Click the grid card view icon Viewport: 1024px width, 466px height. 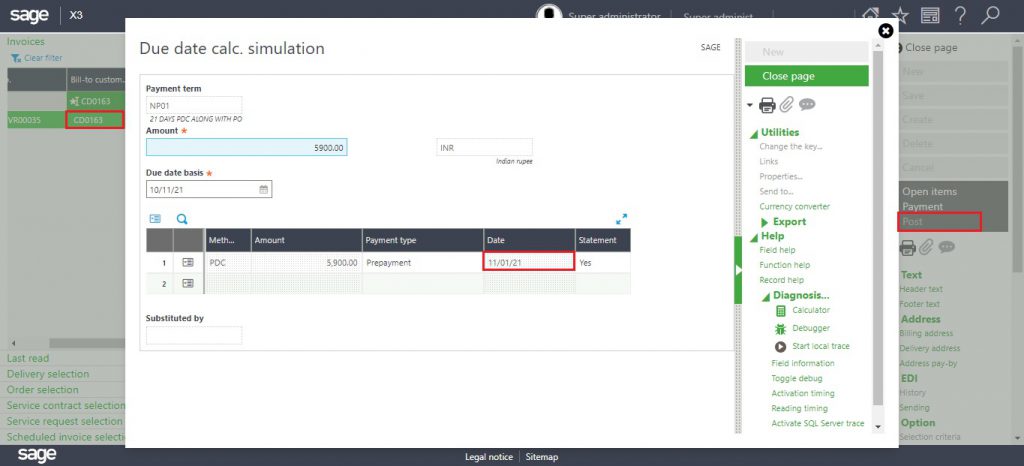(x=155, y=218)
